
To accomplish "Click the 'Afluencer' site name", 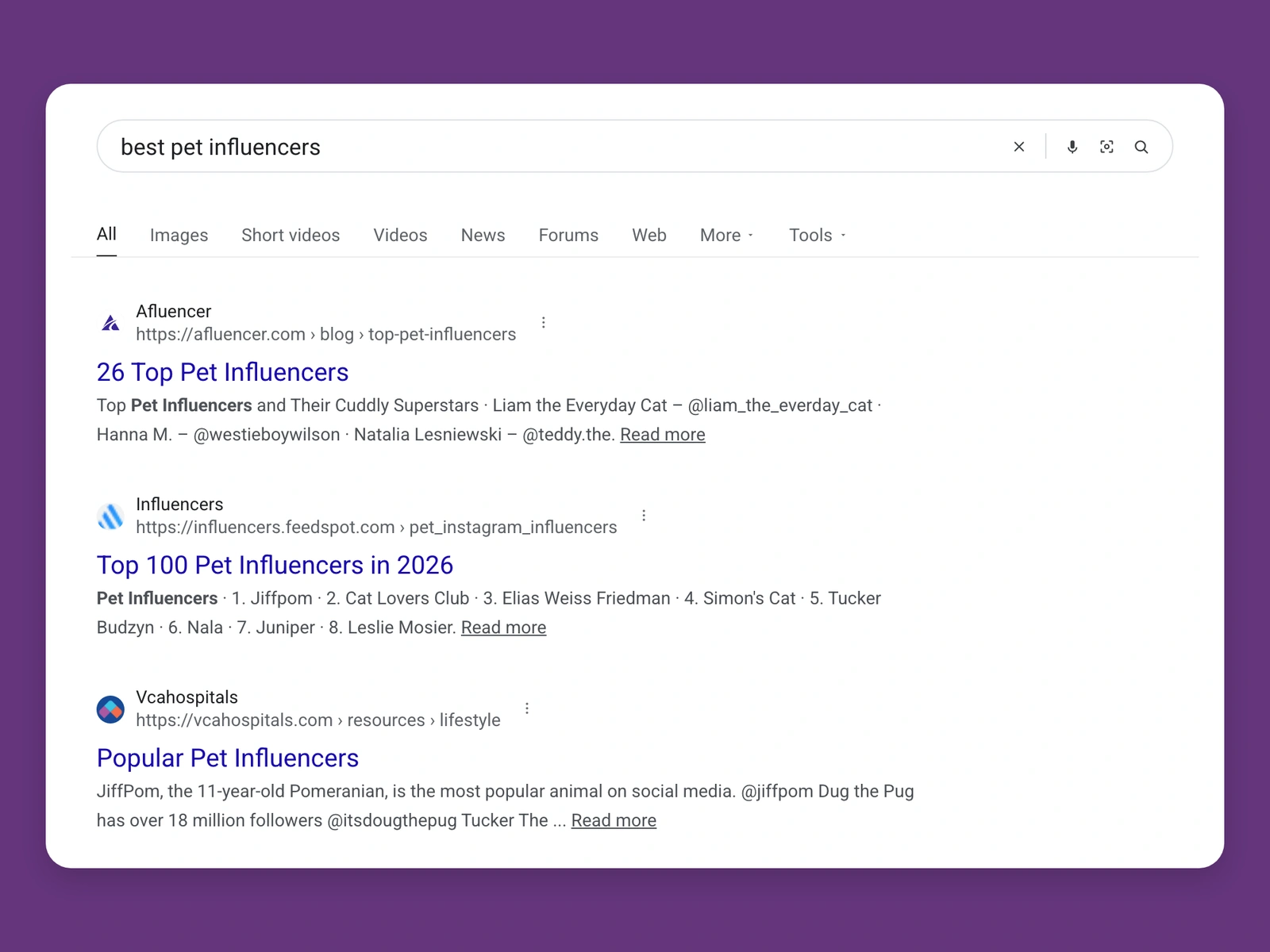I will click(x=173, y=311).
